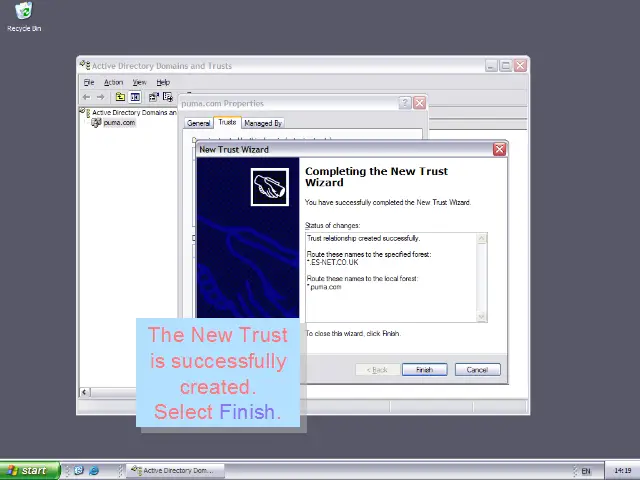Cancel the New Trust Wizard
The width and height of the screenshot is (640, 480).
point(477,369)
